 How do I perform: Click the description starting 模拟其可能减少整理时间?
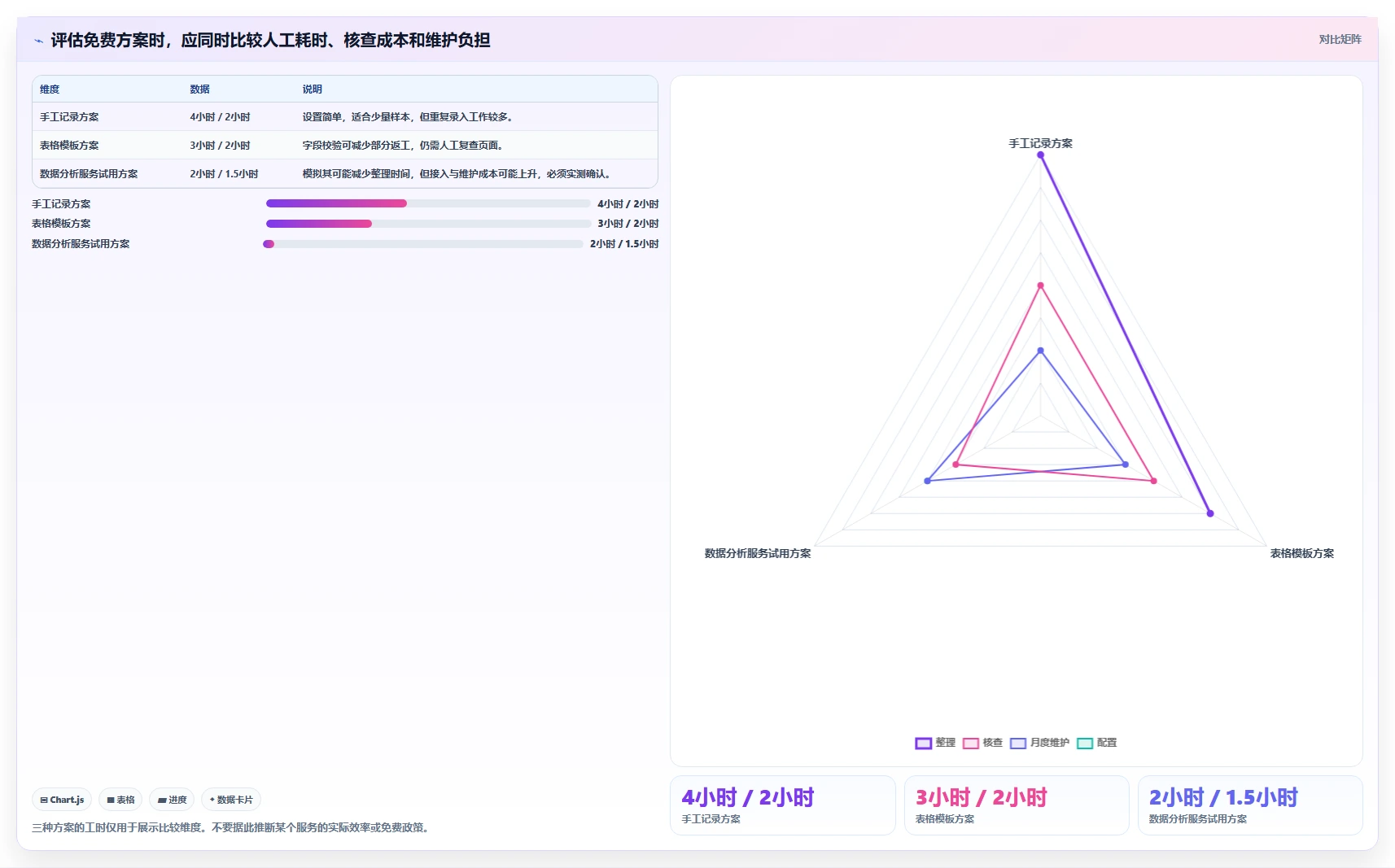coord(457,174)
